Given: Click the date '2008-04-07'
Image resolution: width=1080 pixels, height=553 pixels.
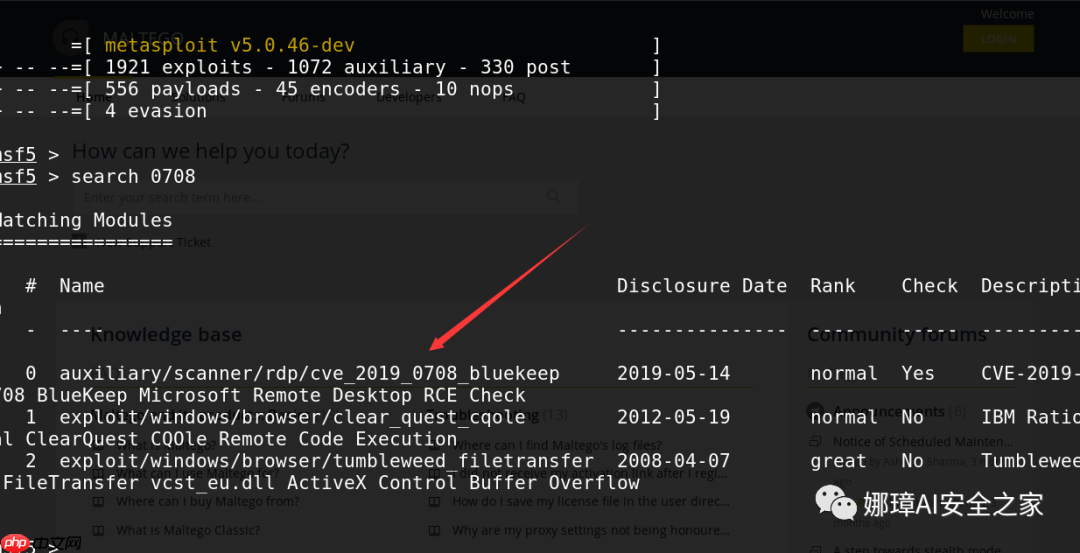Looking at the screenshot, I should coord(674,461).
